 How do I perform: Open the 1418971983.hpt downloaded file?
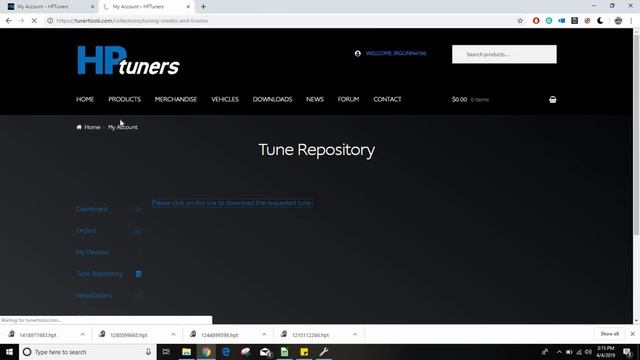[x=38, y=335]
